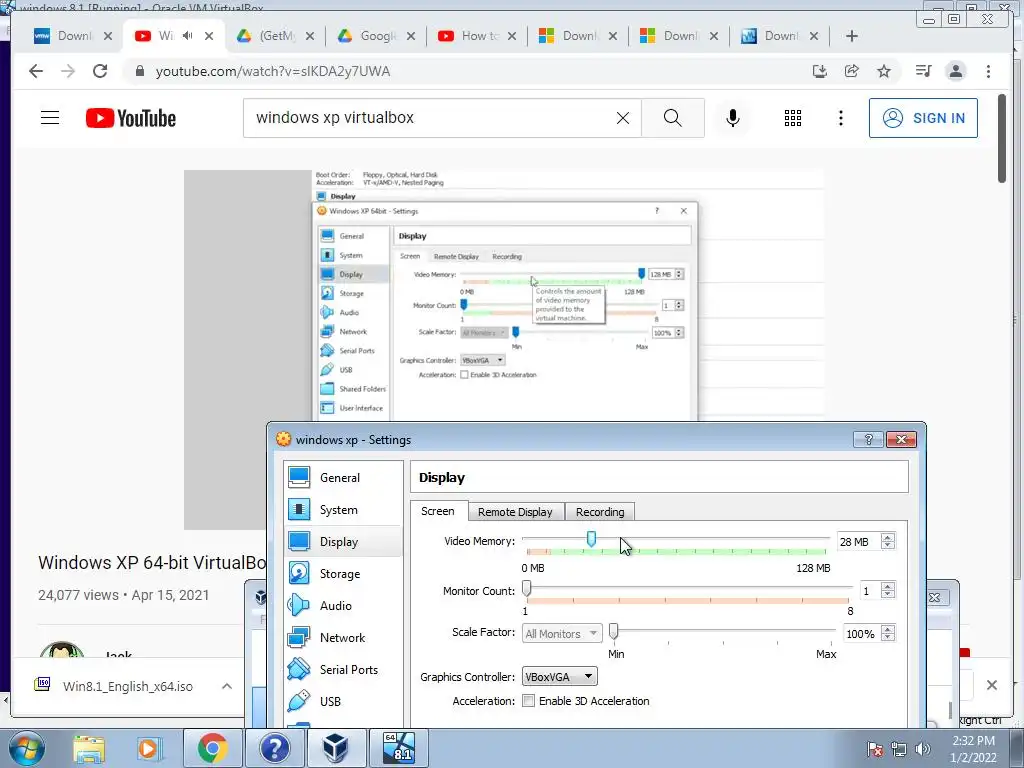
Task: Click volume icon in system tray
Action: pos(922,749)
